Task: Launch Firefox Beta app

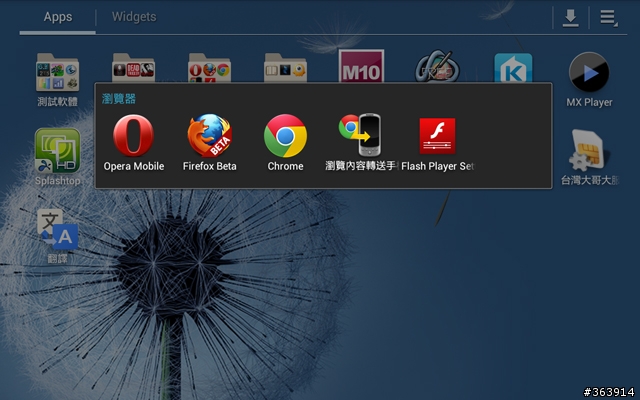Action: (x=209, y=136)
